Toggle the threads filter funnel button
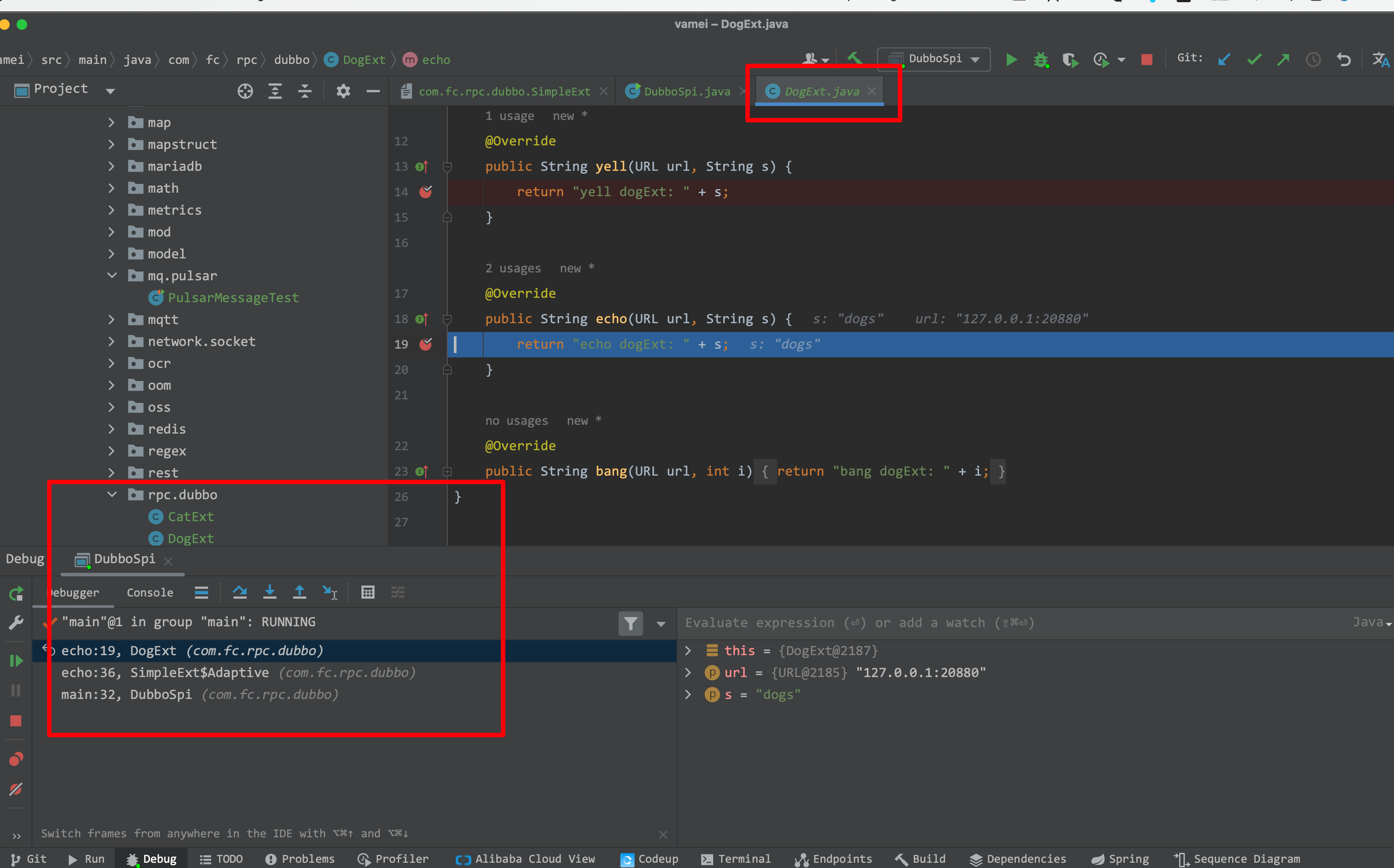The height and width of the screenshot is (868, 1394). tap(630, 624)
